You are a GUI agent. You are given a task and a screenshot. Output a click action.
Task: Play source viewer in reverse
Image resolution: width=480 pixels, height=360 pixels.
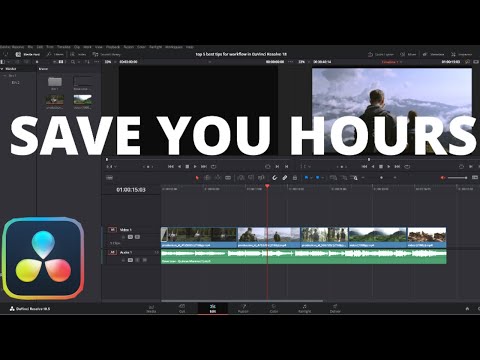point(179,166)
